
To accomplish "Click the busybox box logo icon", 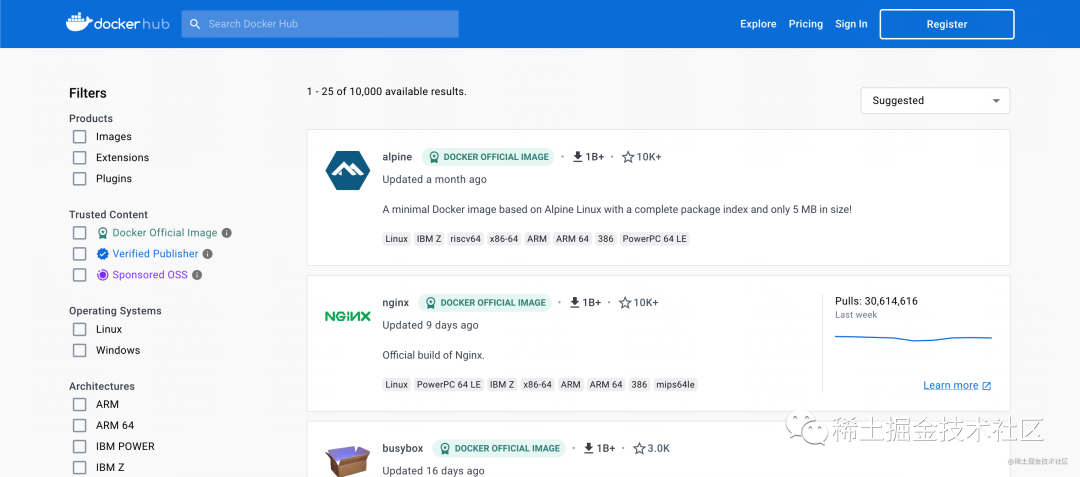I will (348, 459).
